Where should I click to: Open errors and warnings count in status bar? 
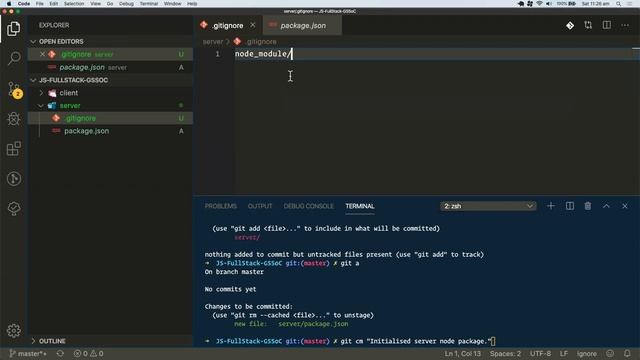[89, 353]
